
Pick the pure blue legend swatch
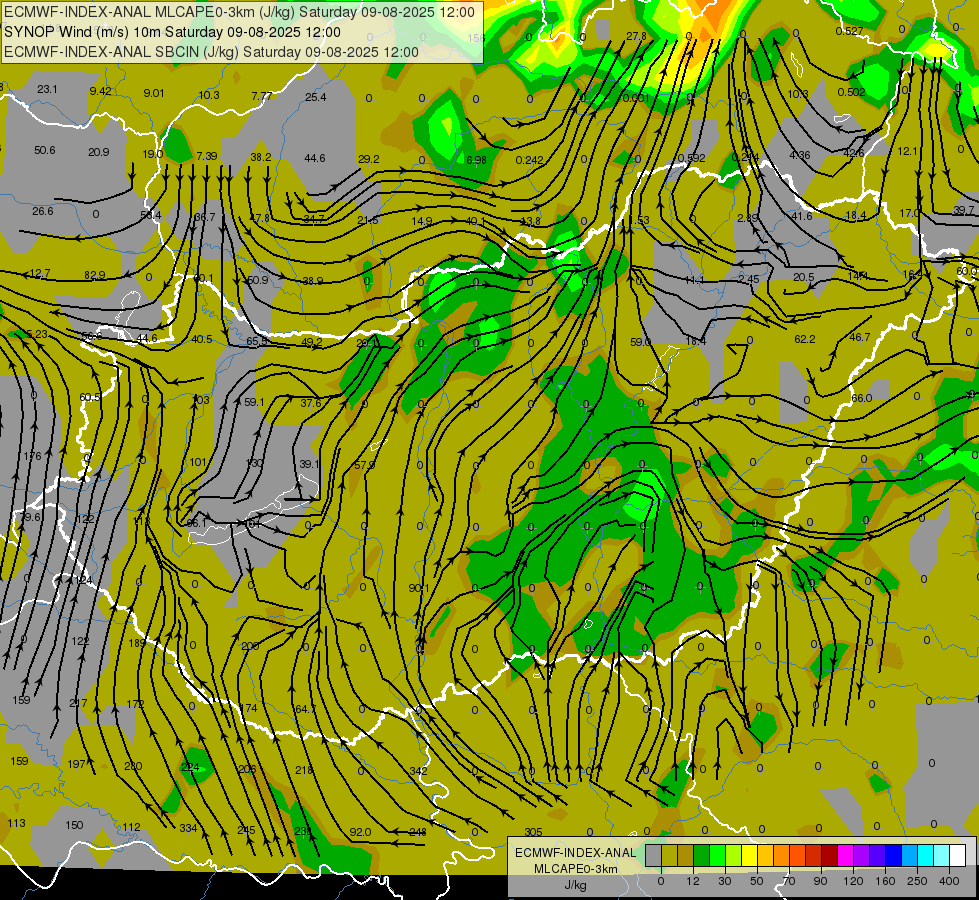click(x=893, y=856)
